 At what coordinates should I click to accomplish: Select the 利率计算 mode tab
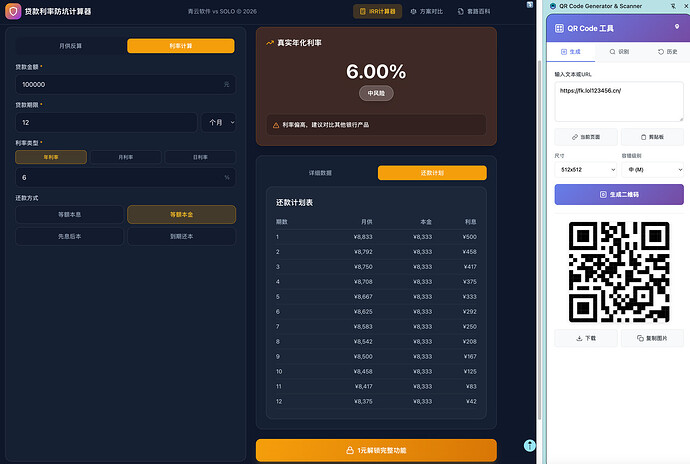pyautogui.click(x=180, y=46)
